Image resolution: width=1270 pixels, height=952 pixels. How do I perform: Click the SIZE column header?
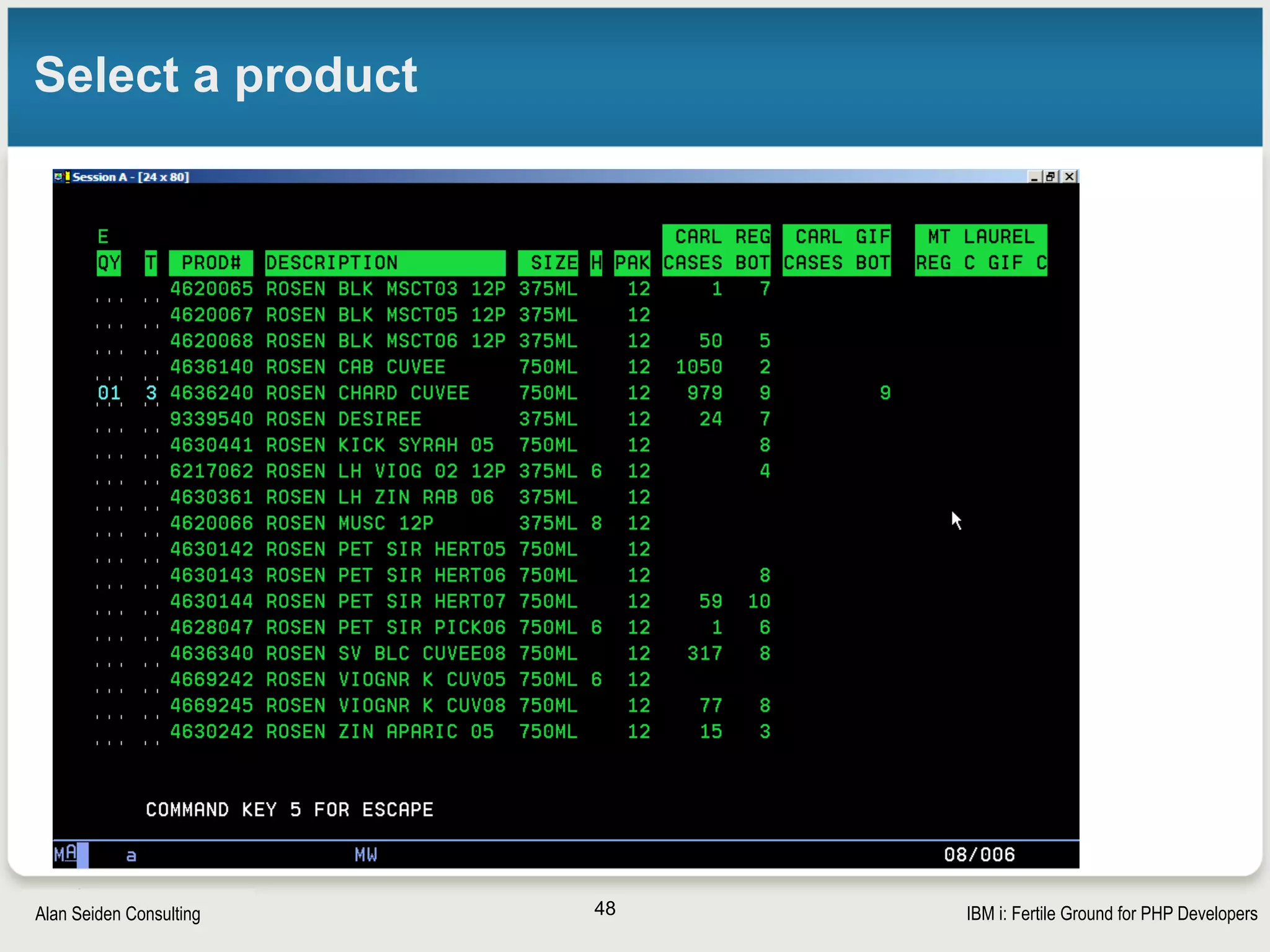click(x=548, y=263)
